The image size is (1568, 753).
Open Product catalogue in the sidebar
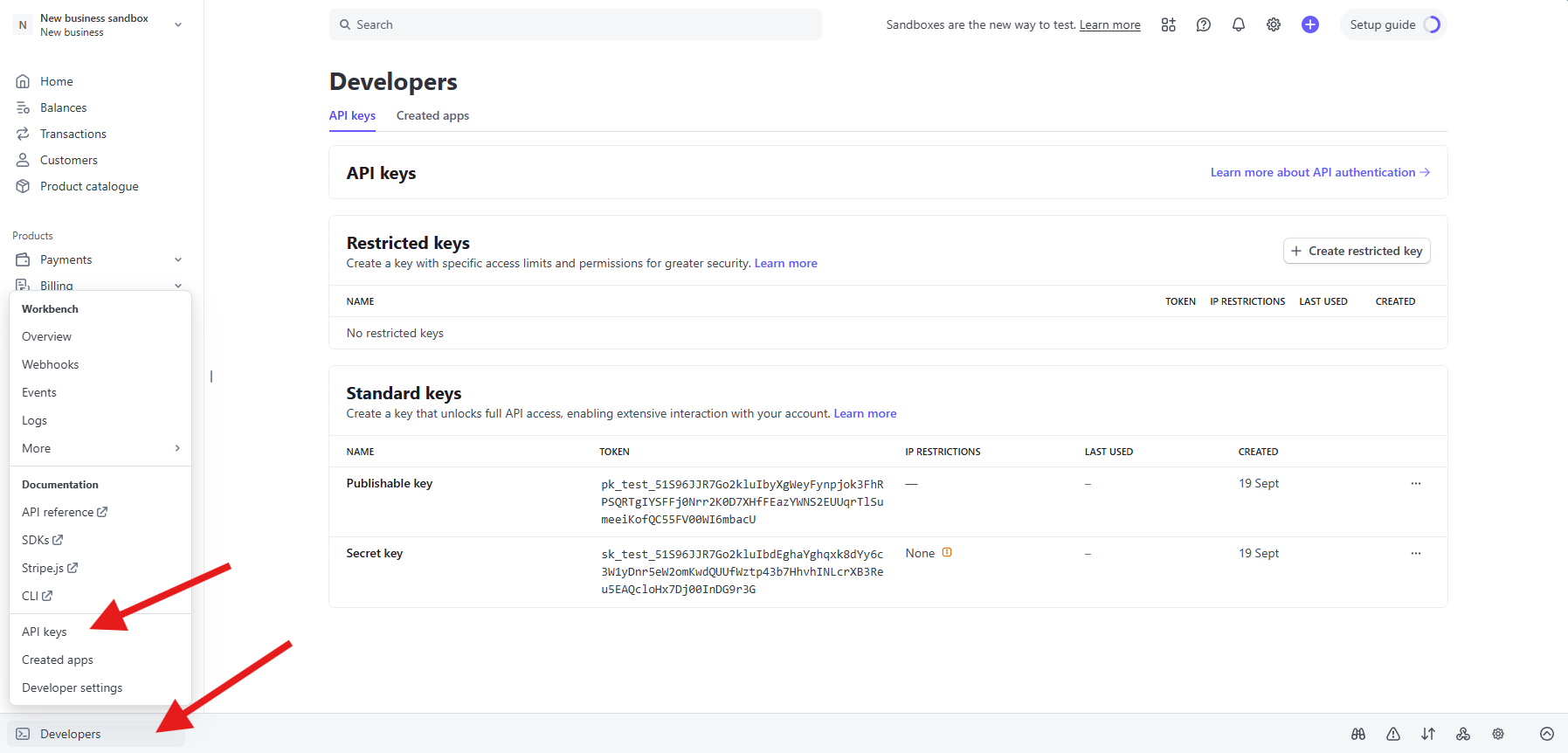[89, 186]
